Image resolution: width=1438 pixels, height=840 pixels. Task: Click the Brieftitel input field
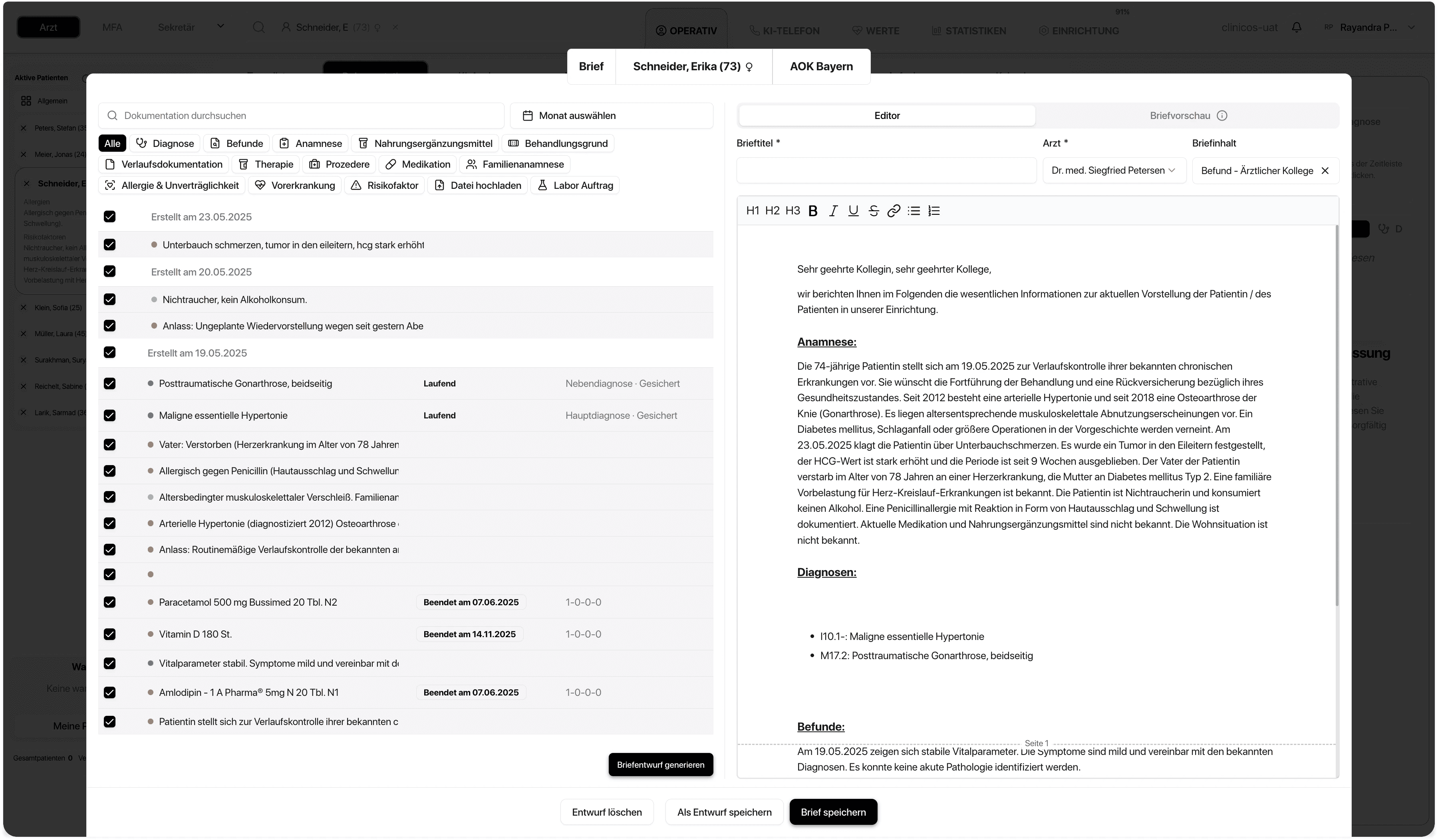tap(886, 170)
